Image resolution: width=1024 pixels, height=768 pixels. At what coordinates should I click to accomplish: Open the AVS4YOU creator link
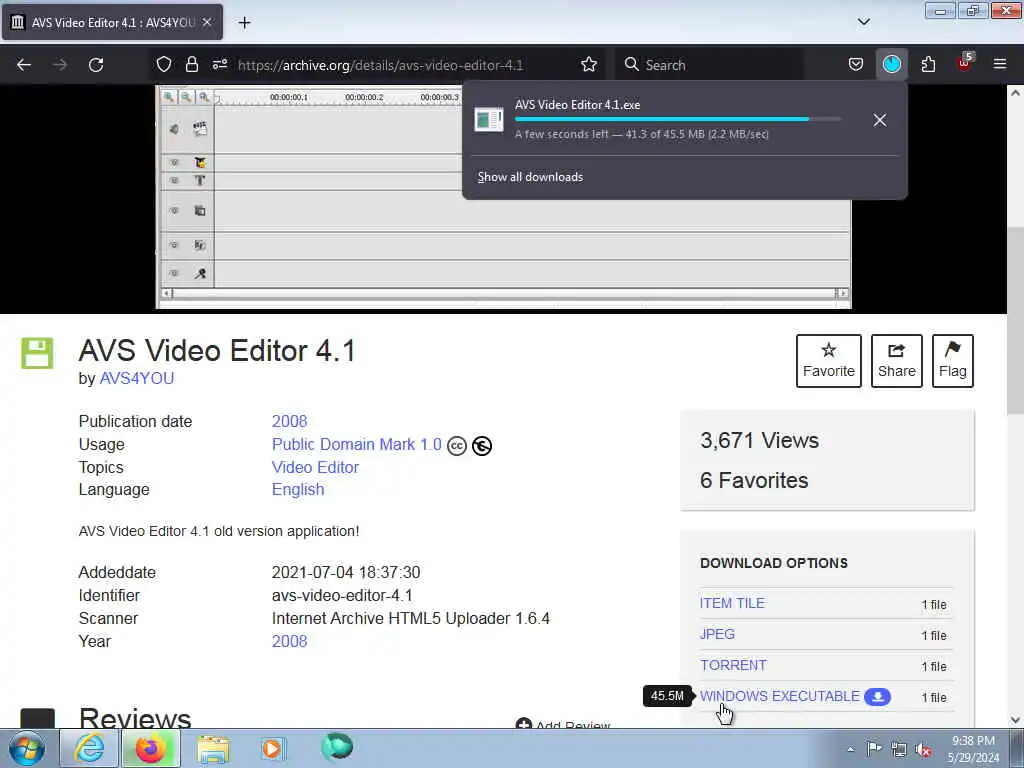point(136,379)
